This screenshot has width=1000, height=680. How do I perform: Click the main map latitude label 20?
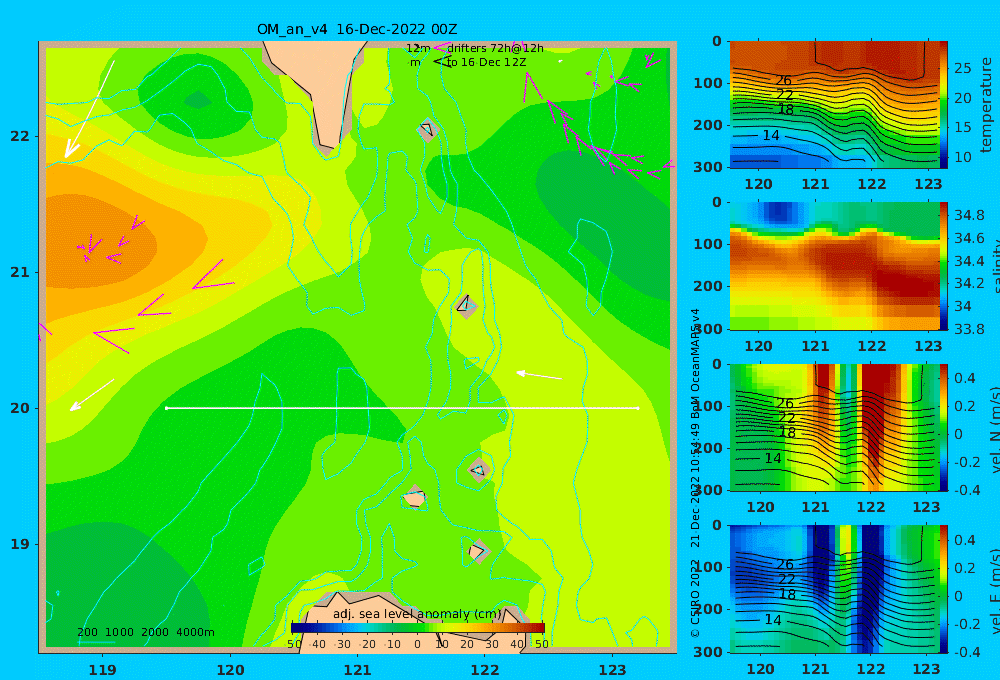(x=20, y=408)
